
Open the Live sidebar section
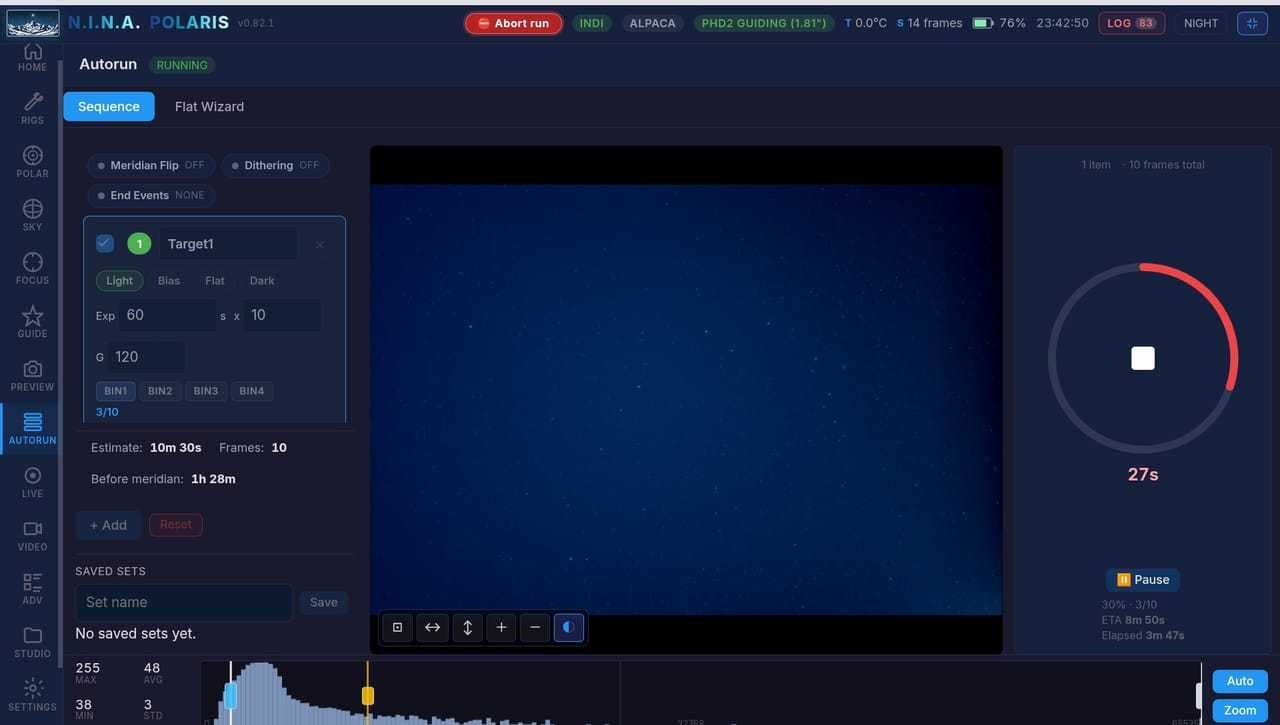(x=32, y=481)
